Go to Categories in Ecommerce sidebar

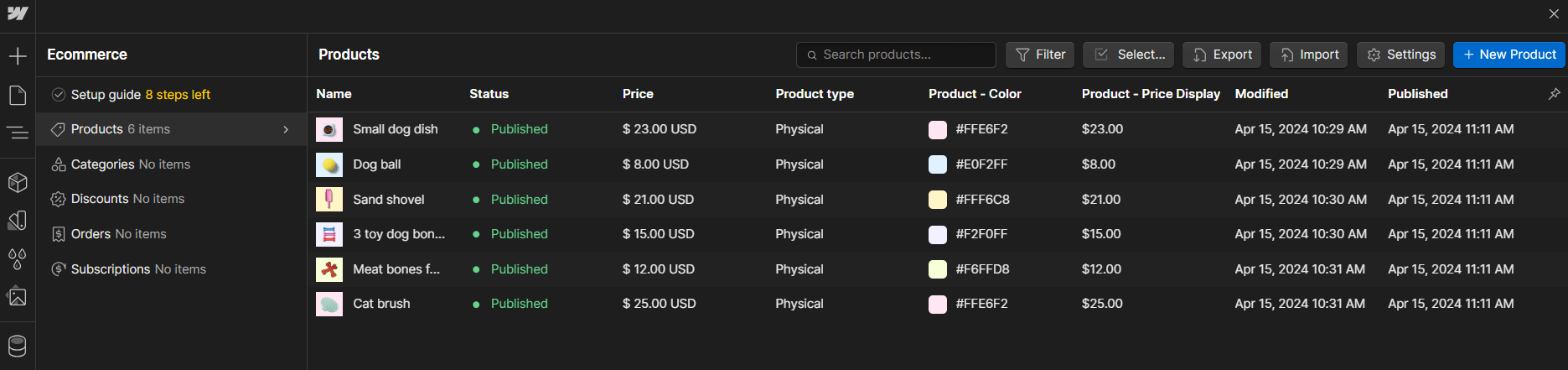click(130, 164)
